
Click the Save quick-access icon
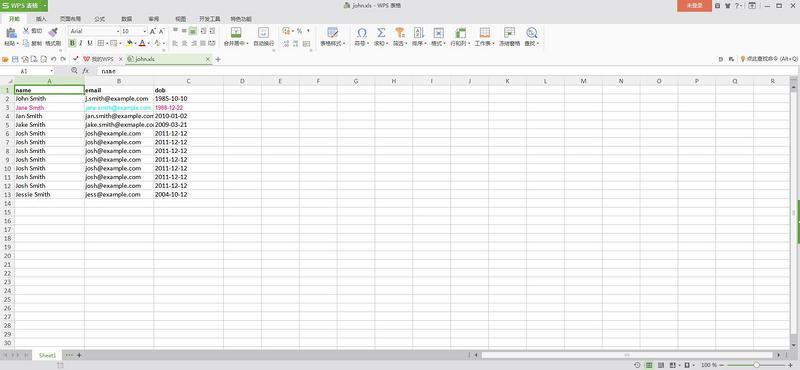click(x=15, y=59)
